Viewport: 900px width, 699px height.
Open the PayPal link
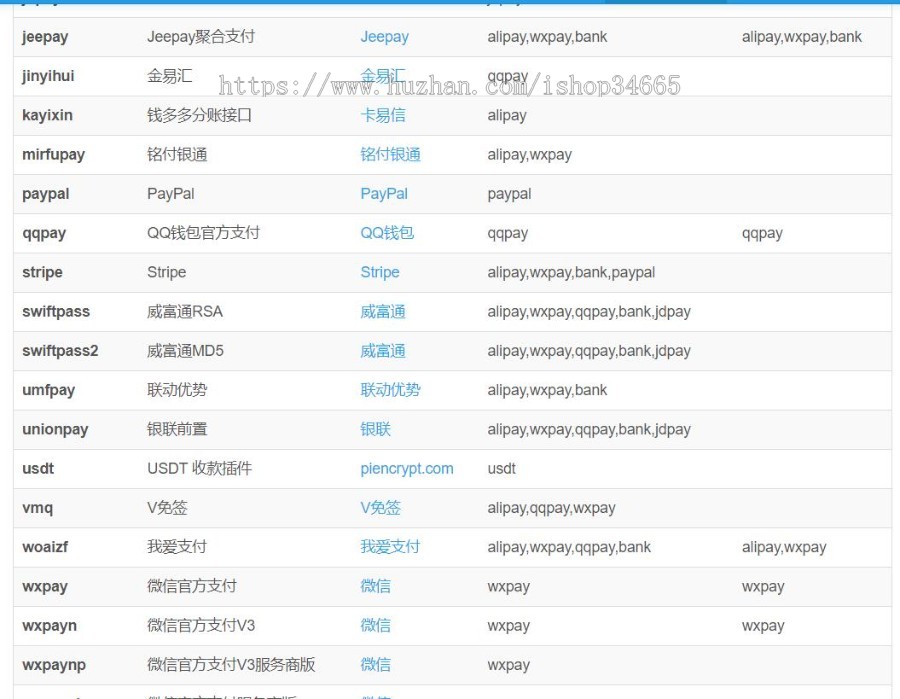point(384,194)
